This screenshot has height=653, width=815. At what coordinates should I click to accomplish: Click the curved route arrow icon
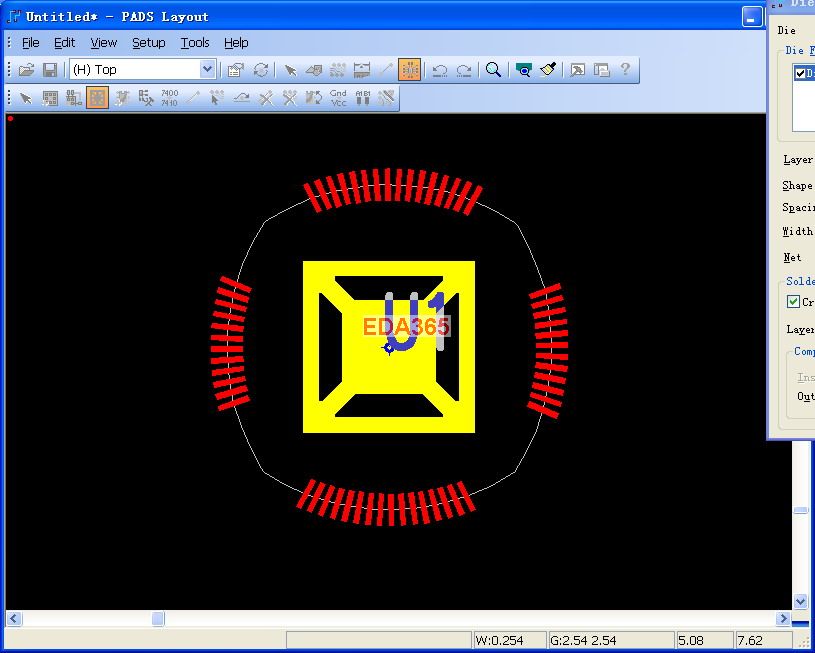241,98
